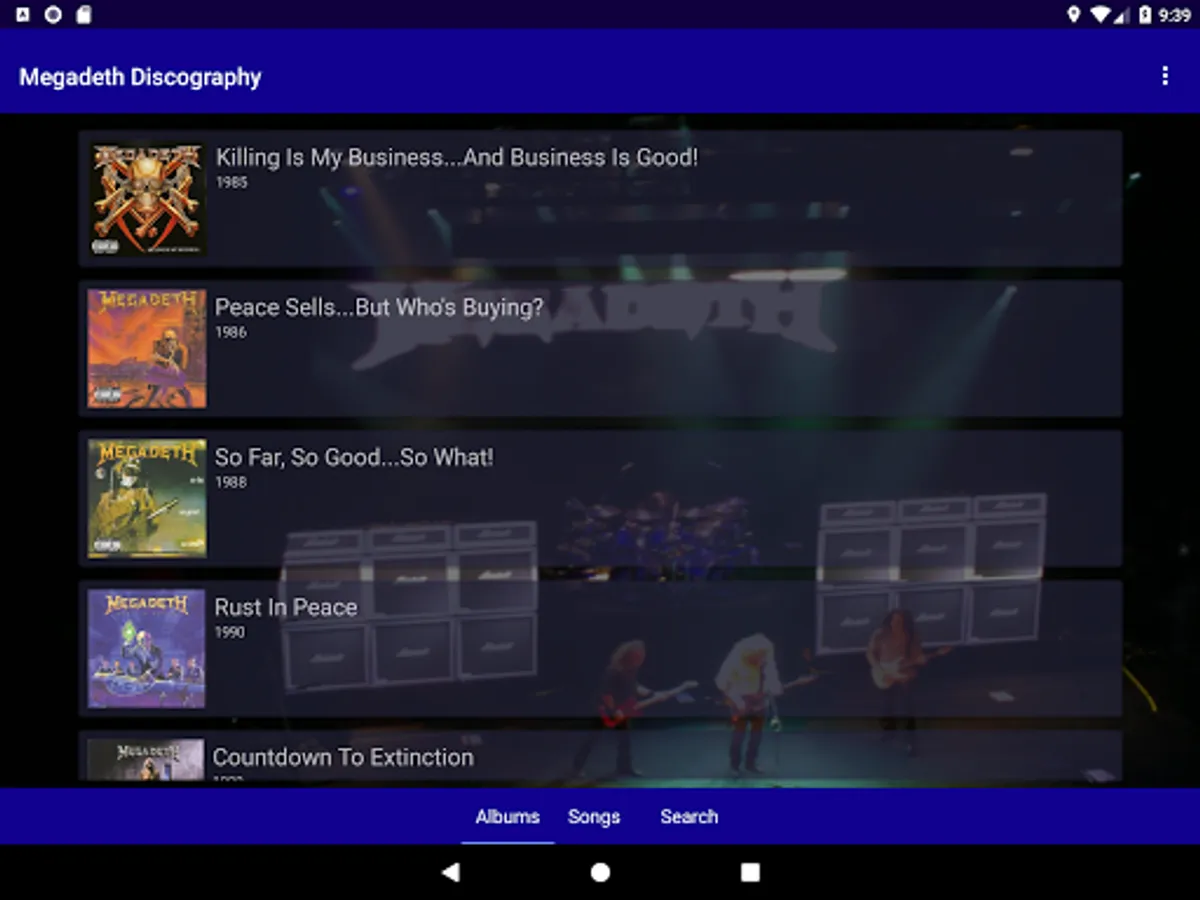Tap the 9:39 clock in status bar
Screen dimensions: 1200x900
click(x=1175, y=15)
